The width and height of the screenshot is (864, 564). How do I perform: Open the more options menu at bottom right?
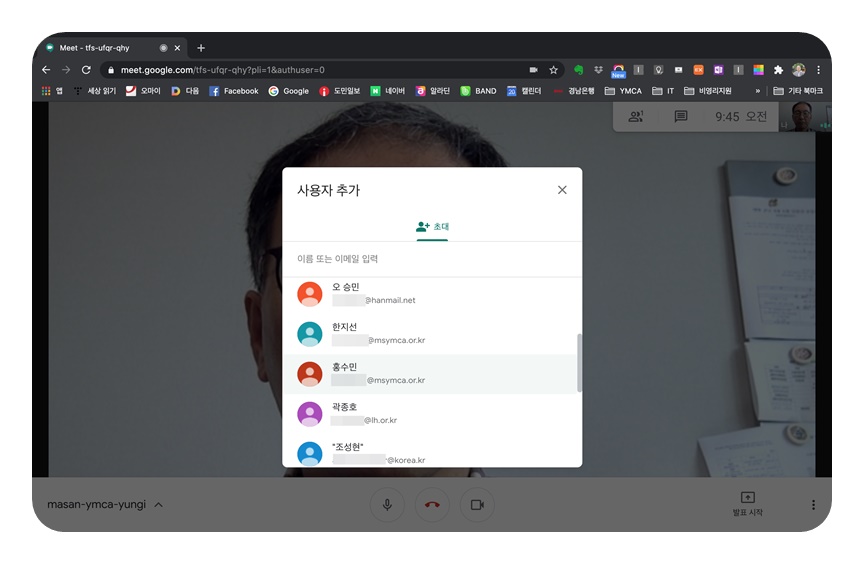813,505
